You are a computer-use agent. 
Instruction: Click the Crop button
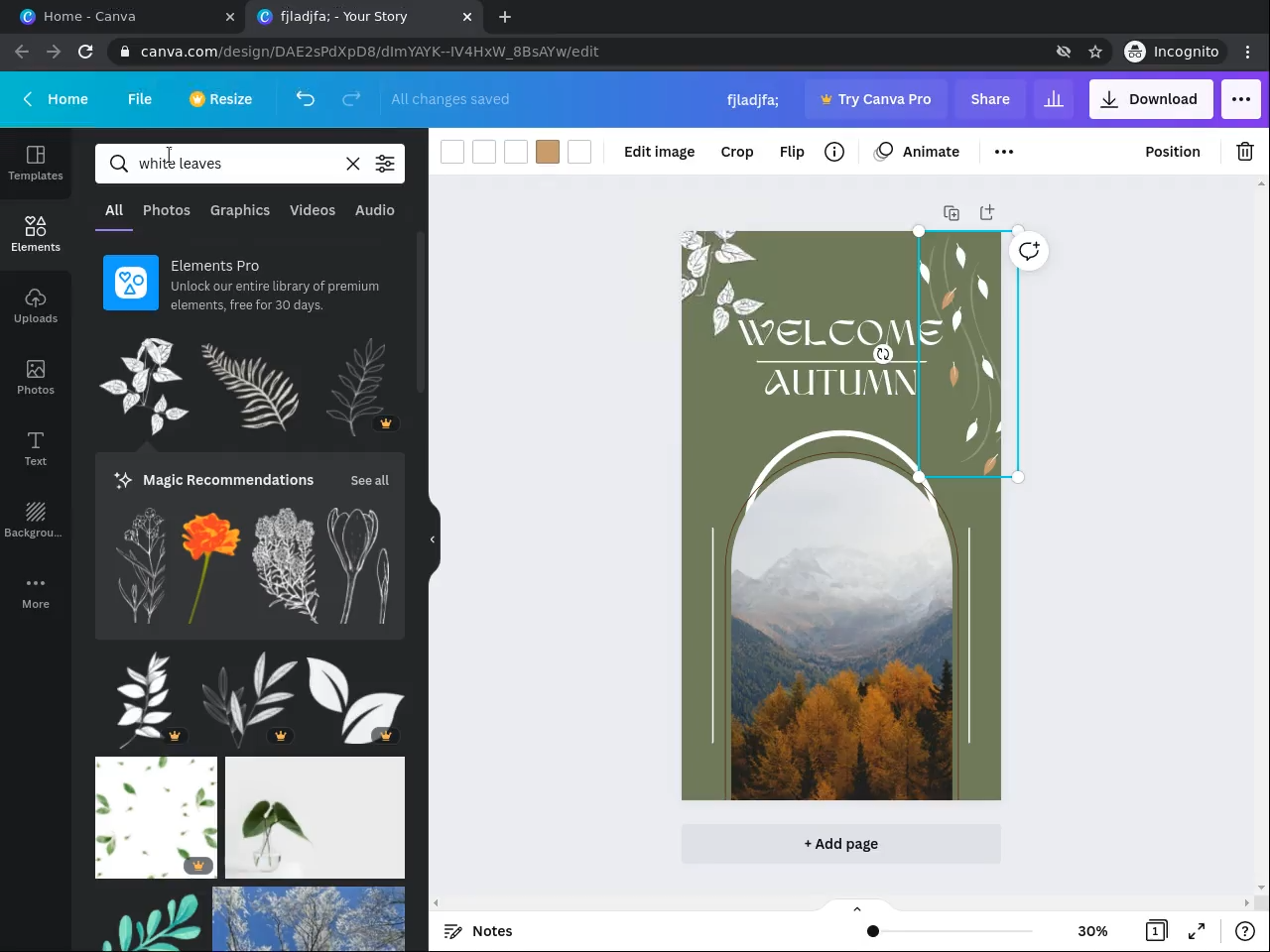[x=737, y=152]
